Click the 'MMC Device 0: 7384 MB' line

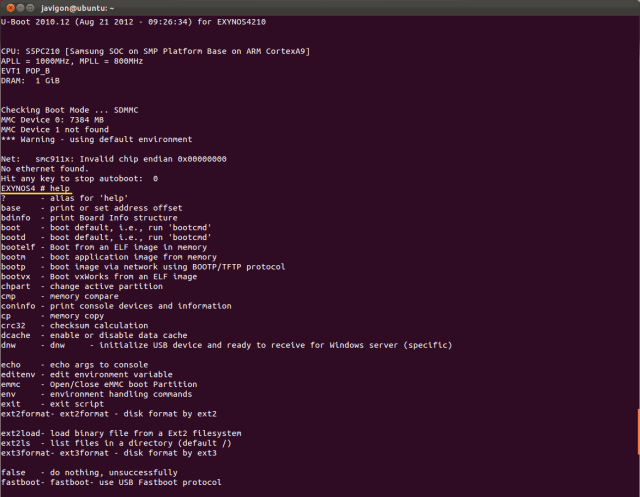(60, 119)
